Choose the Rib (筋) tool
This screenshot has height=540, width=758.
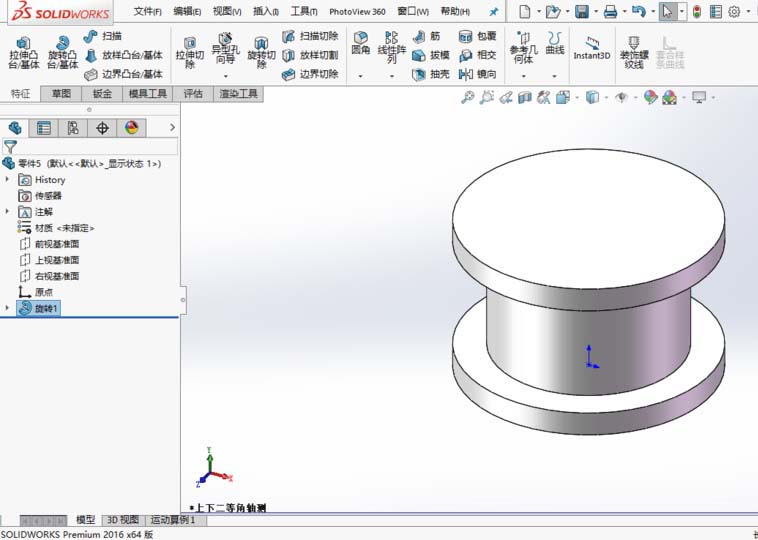[426, 36]
